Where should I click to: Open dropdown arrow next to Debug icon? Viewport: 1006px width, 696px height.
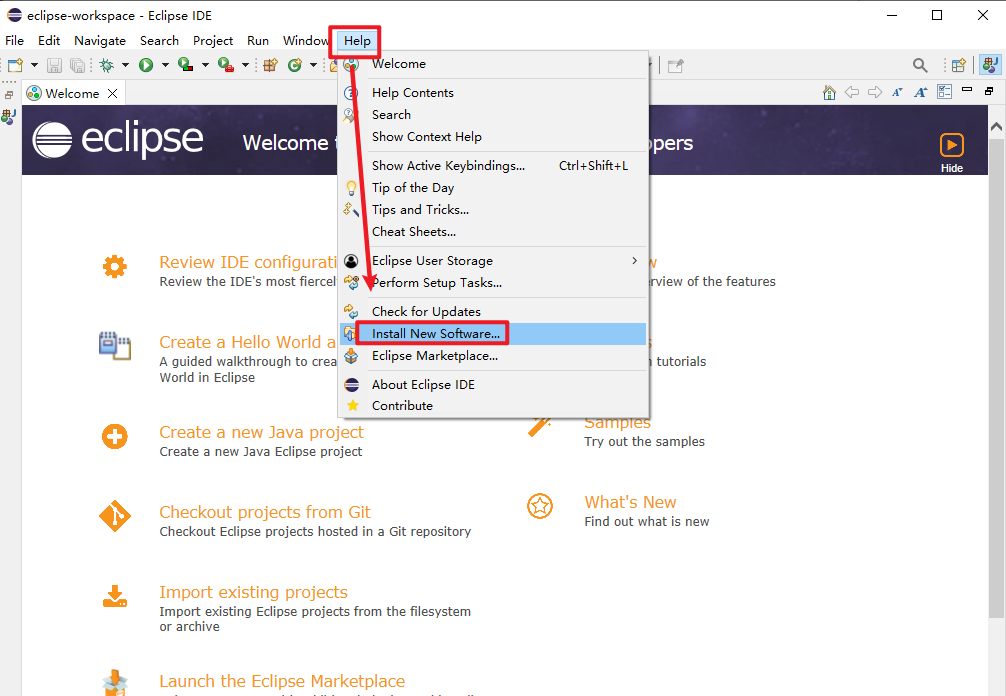(x=125, y=65)
